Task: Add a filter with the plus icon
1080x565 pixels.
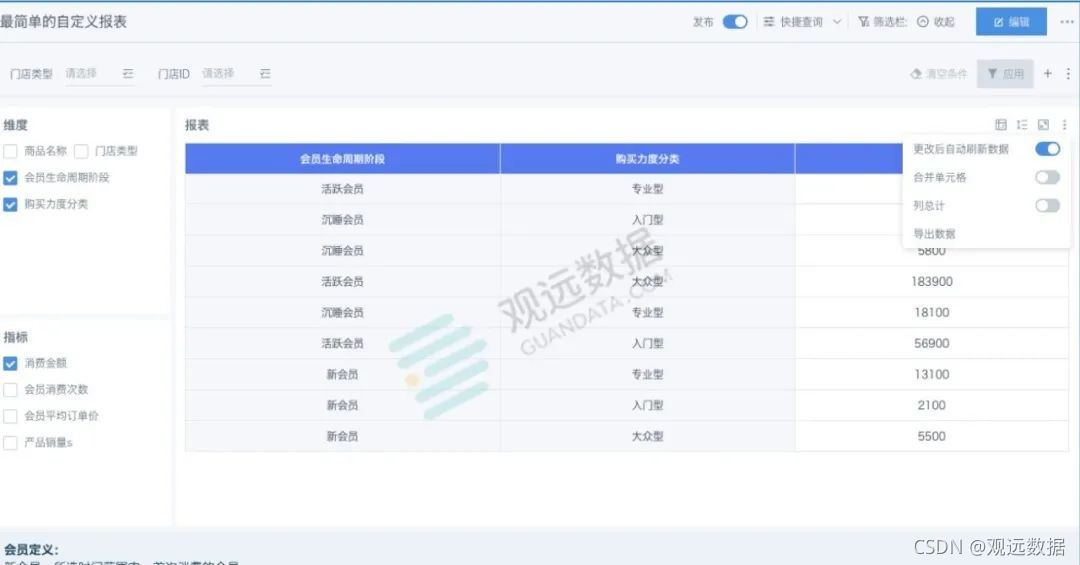Action: tap(1048, 74)
